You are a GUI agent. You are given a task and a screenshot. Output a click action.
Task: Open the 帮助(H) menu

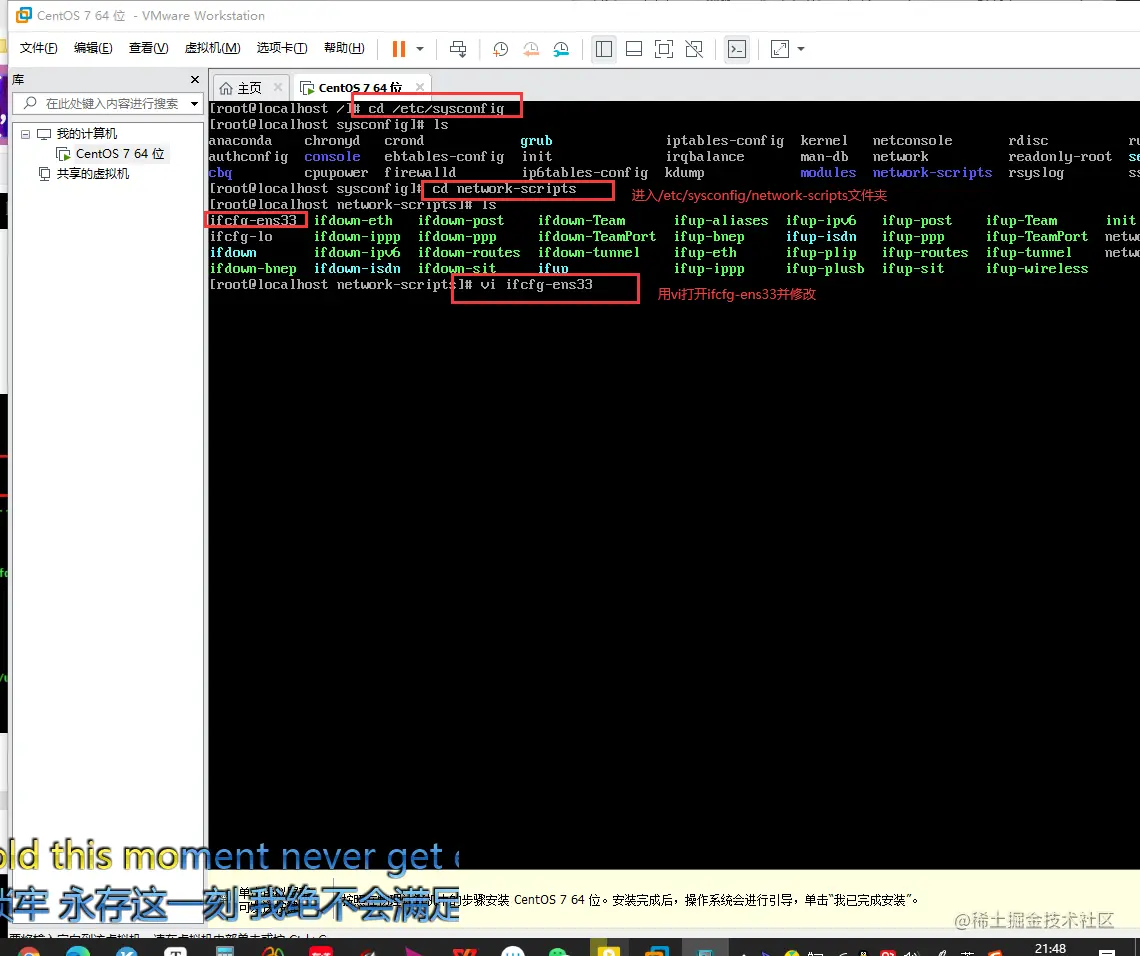pos(344,48)
